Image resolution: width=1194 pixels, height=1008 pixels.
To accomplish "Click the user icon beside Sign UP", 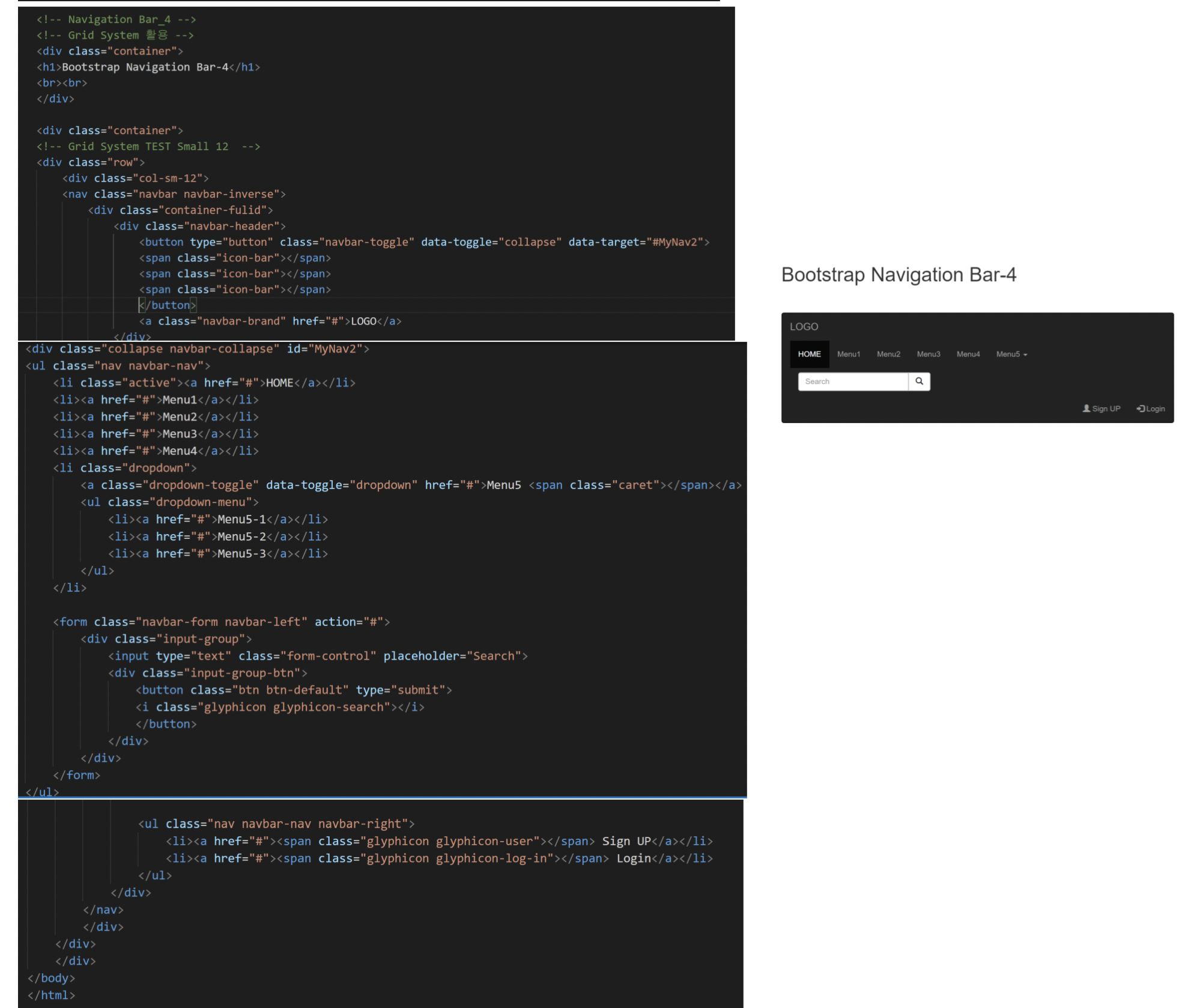I will (1086, 408).
